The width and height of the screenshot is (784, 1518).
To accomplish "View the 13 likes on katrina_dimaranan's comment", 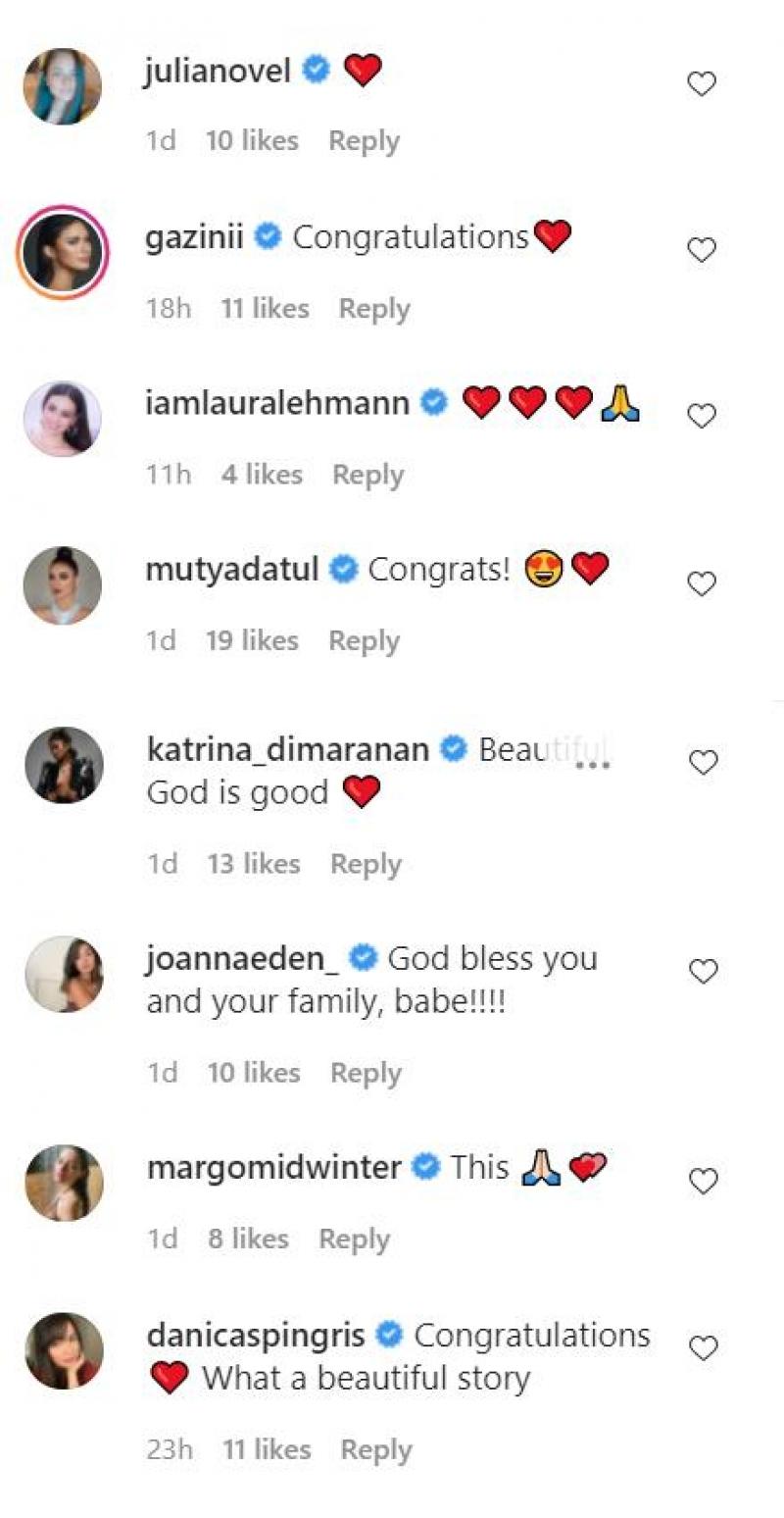I will [253, 864].
